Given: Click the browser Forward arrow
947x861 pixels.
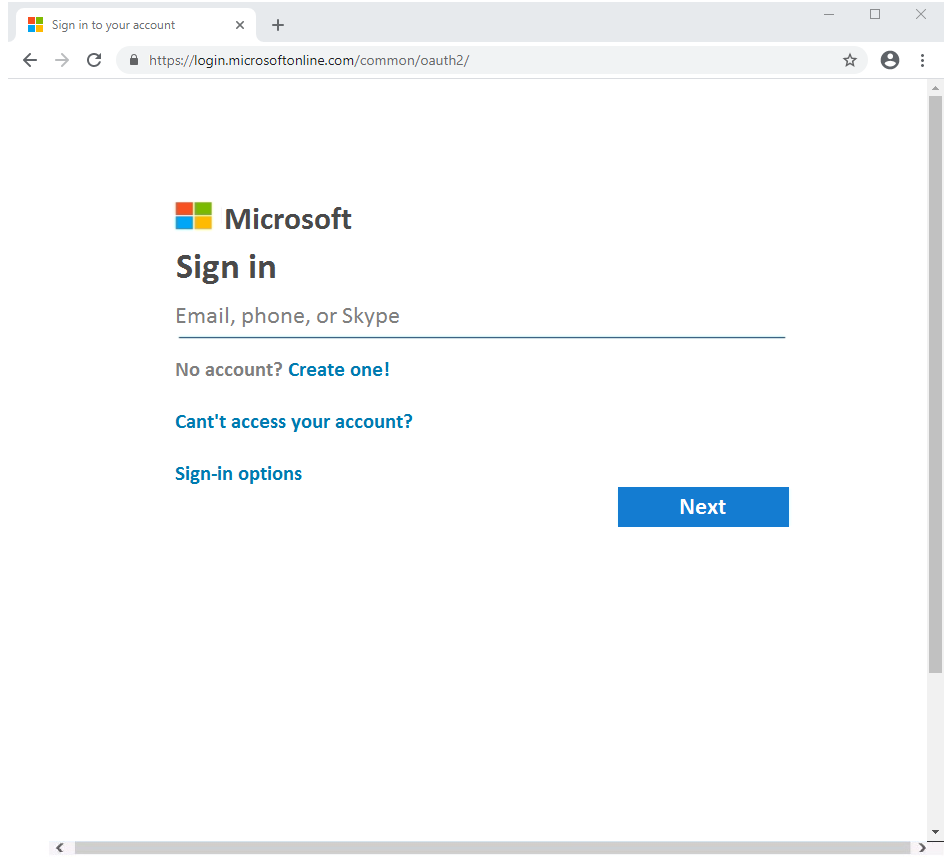Looking at the screenshot, I should [62, 60].
